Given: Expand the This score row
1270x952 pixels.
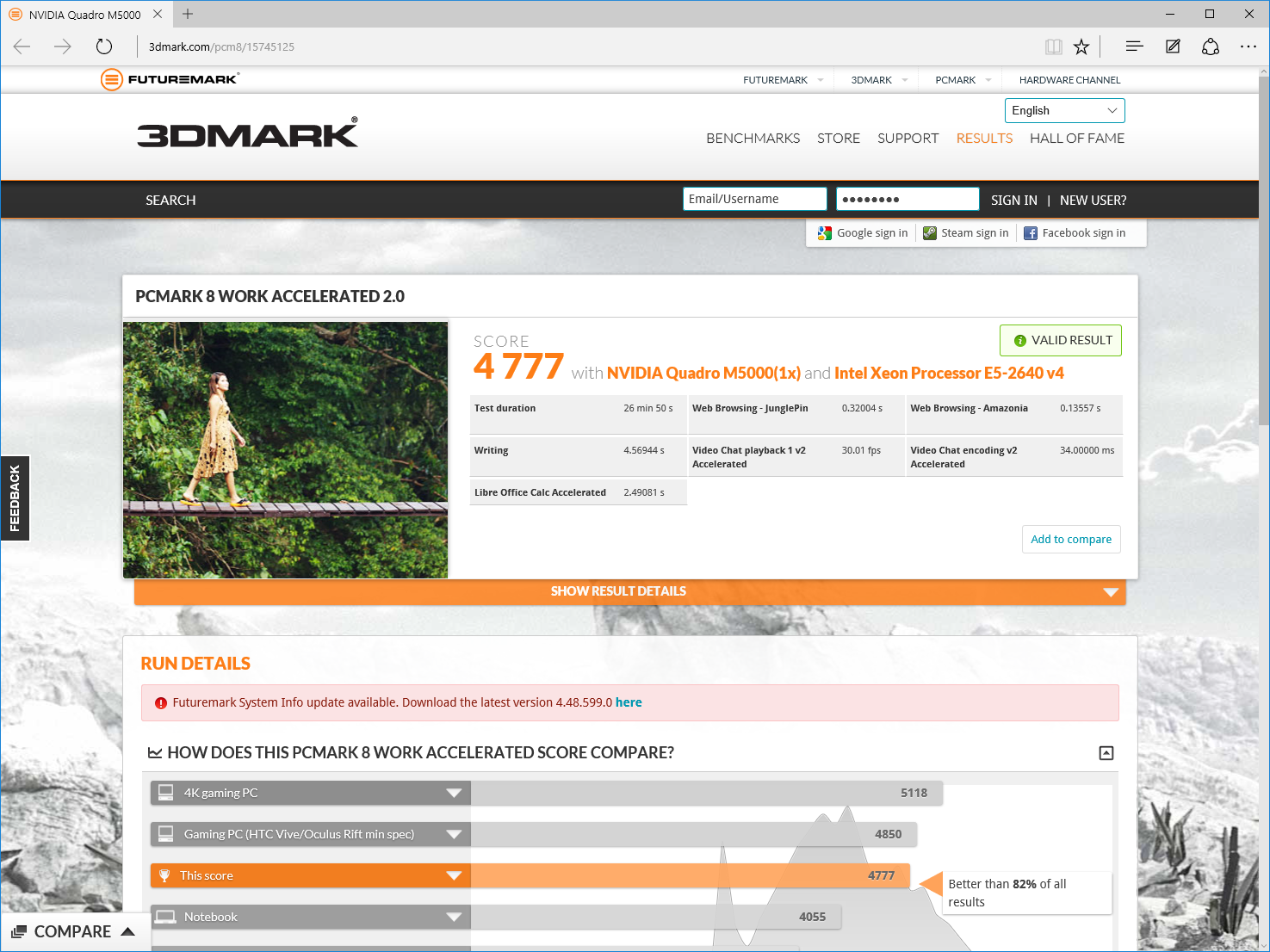Looking at the screenshot, I should pyautogui.click(x=454, y=875).
